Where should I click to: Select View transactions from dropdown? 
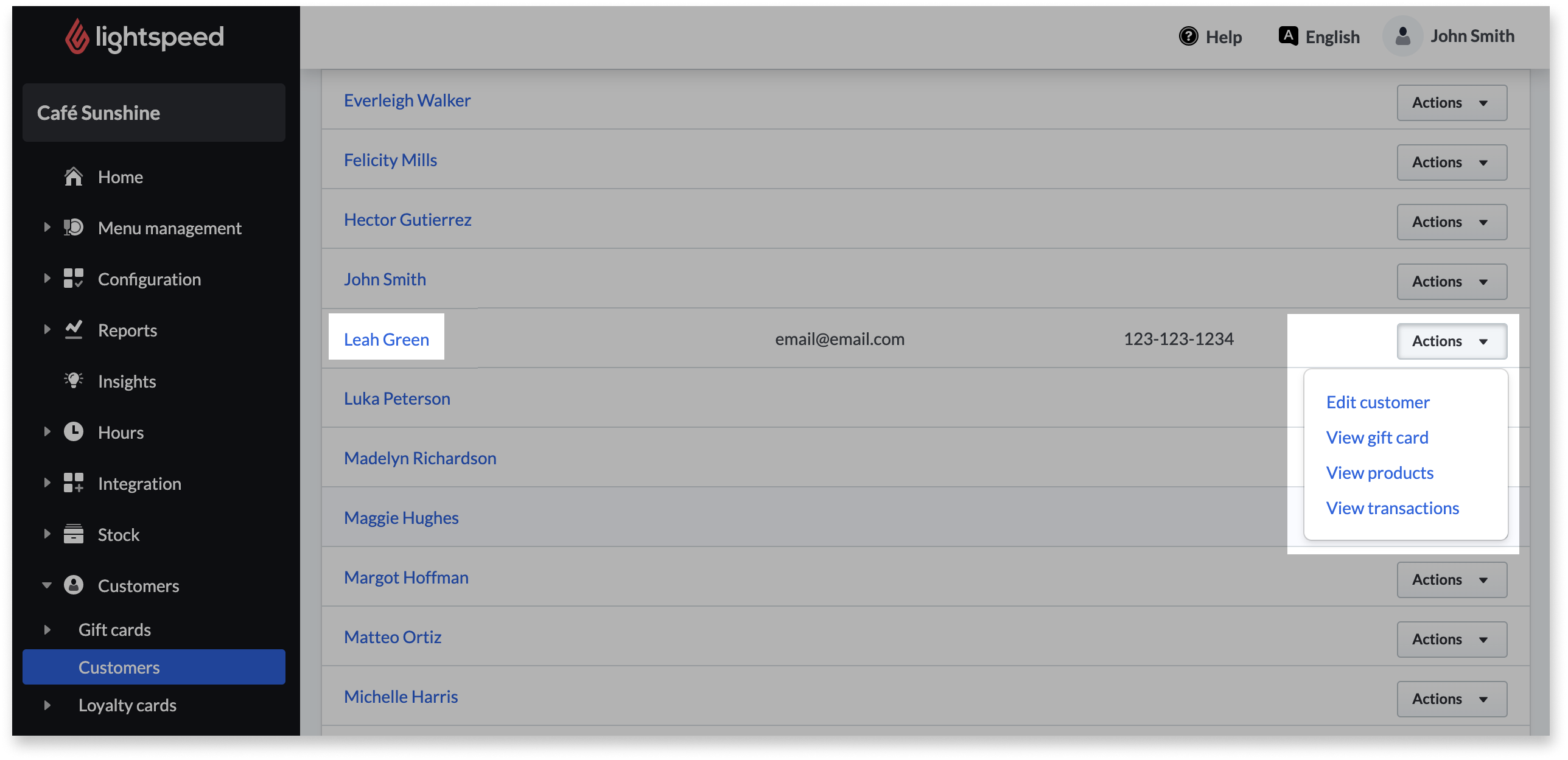[1392, 508]
